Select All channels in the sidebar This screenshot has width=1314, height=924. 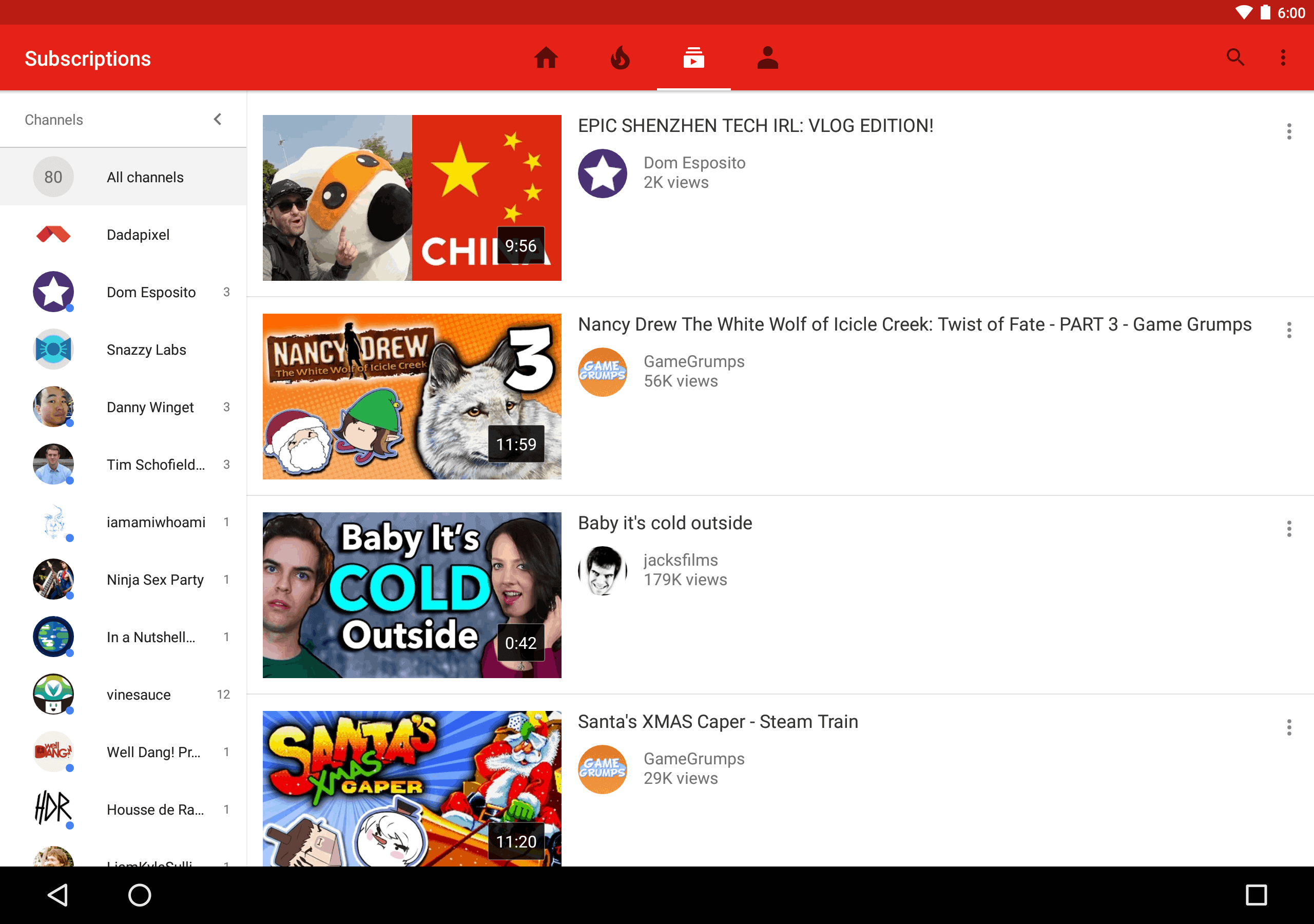[x=144, y=177]
